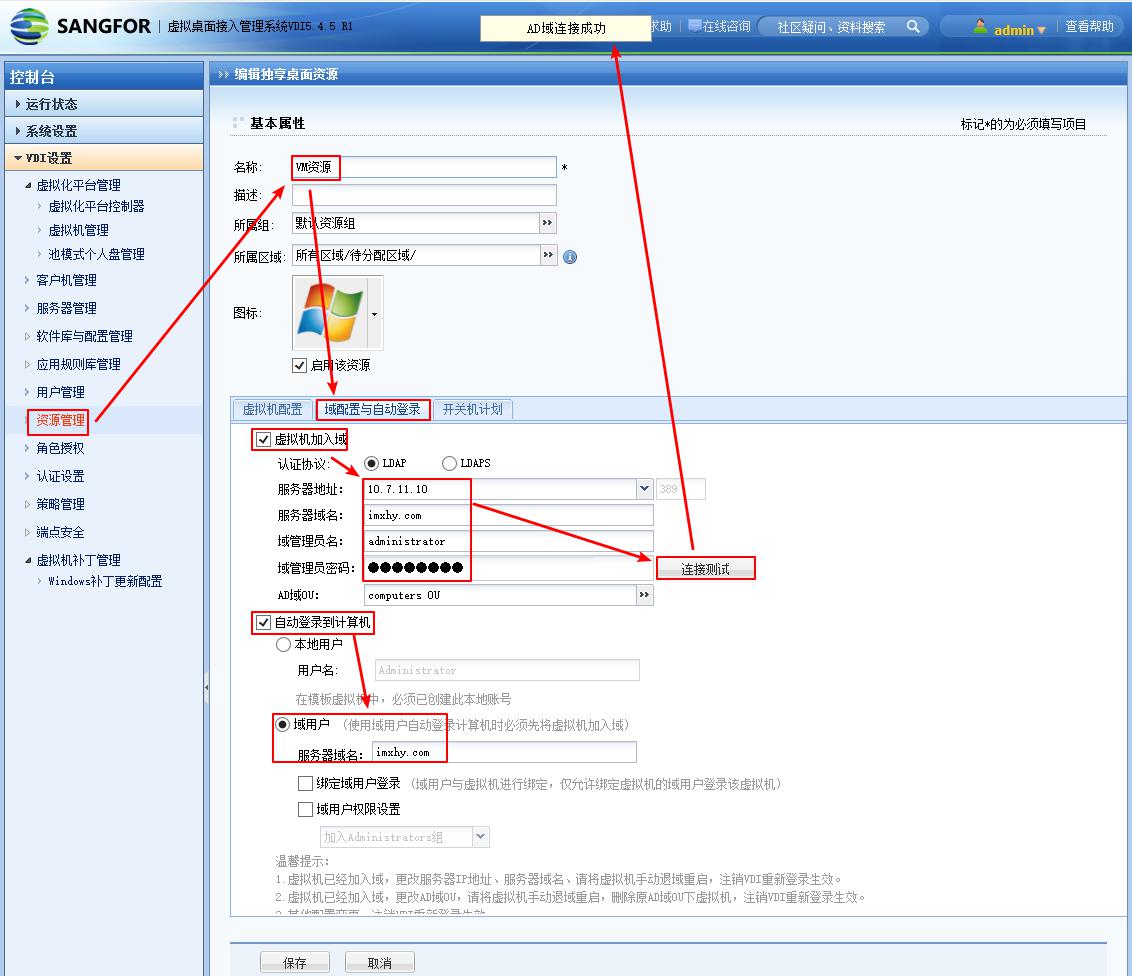The image size is (1132, 976).
Task: Open the 服务器地址 dropdown arrow
Action: pyautogui.click(x=644, y=489)
